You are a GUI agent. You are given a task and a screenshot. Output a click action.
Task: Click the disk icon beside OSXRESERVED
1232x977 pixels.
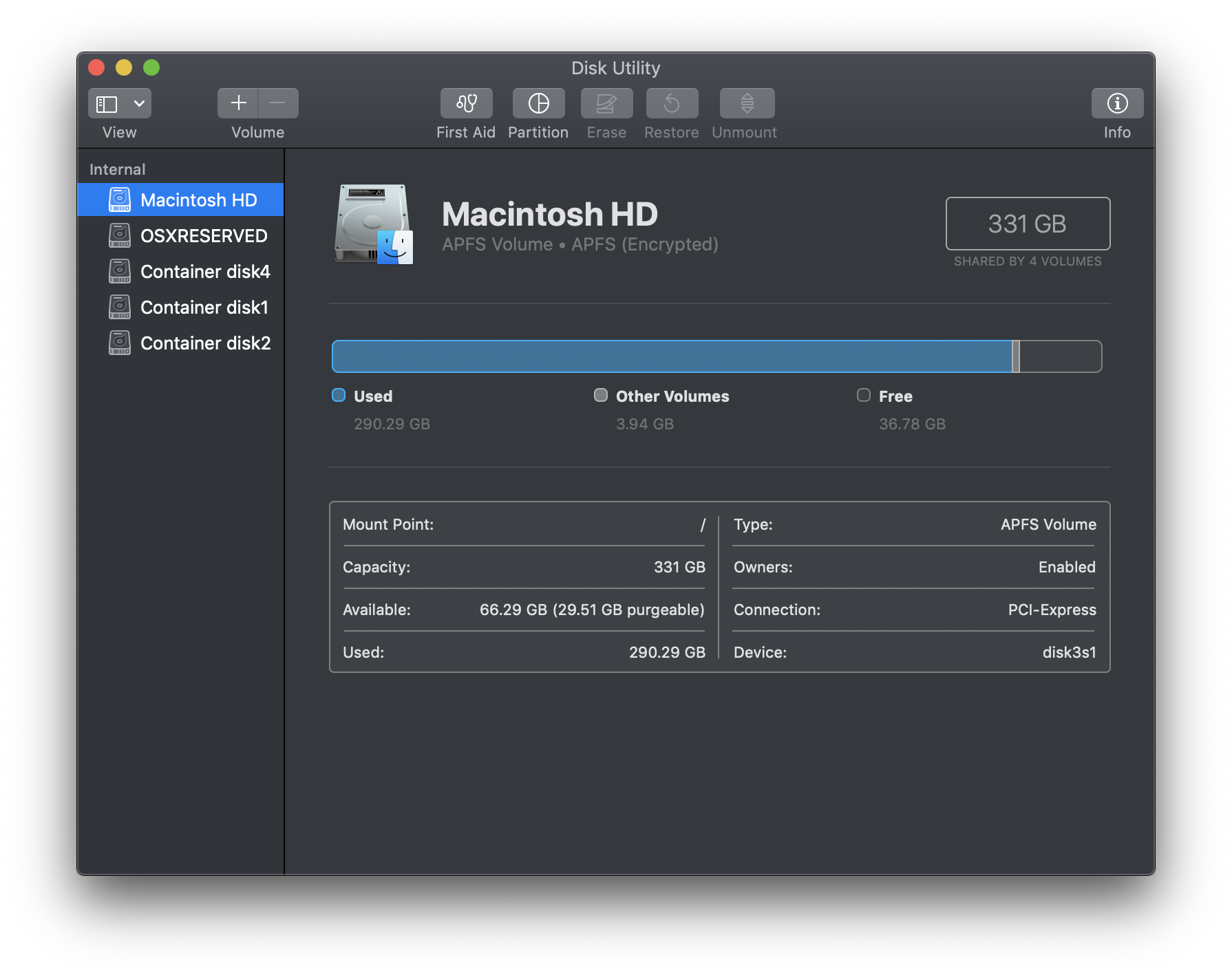[x=120, y=235]
